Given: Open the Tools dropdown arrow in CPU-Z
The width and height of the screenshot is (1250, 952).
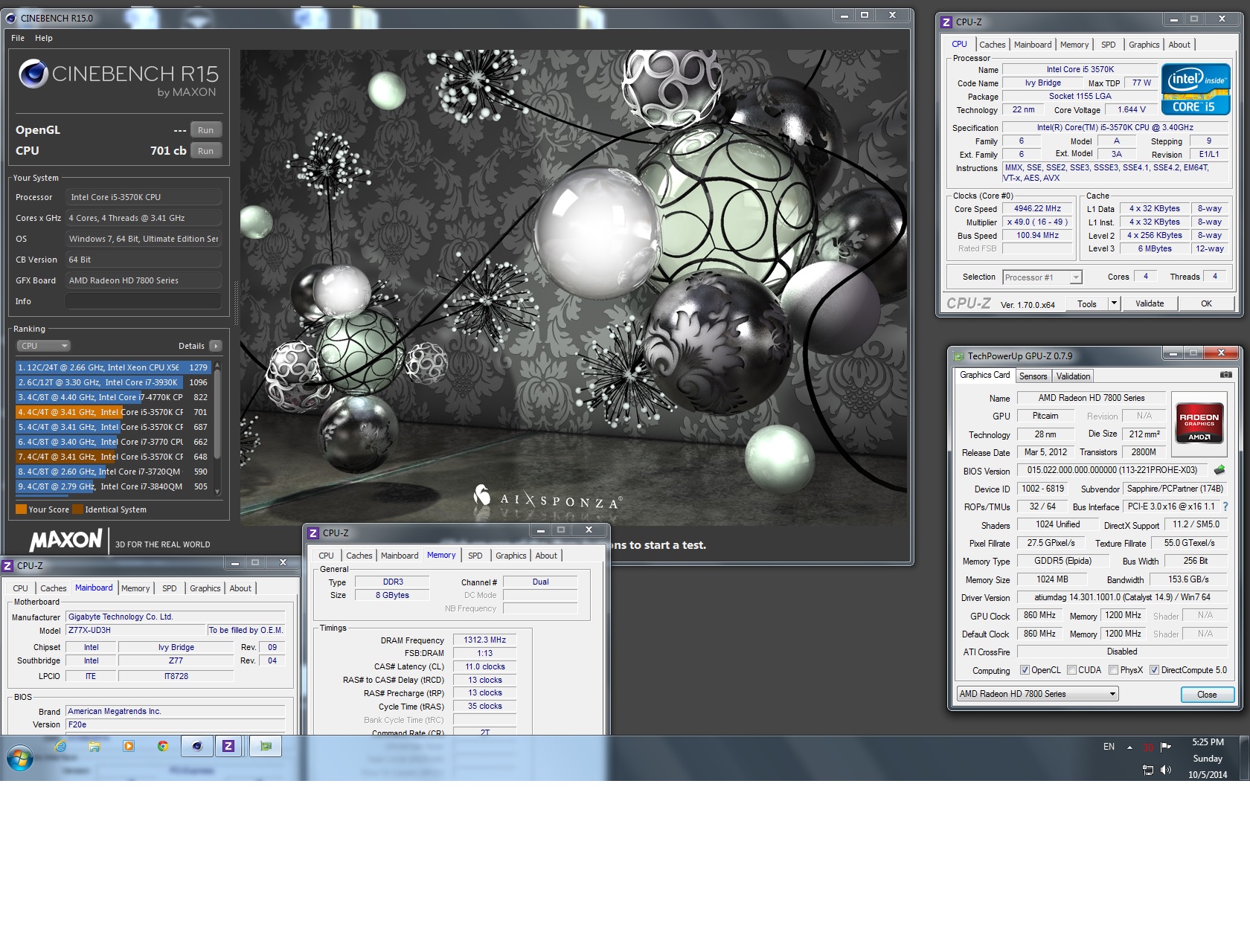Looking at the screenshot, I should pyautogui.click(x=1114, y=303).
